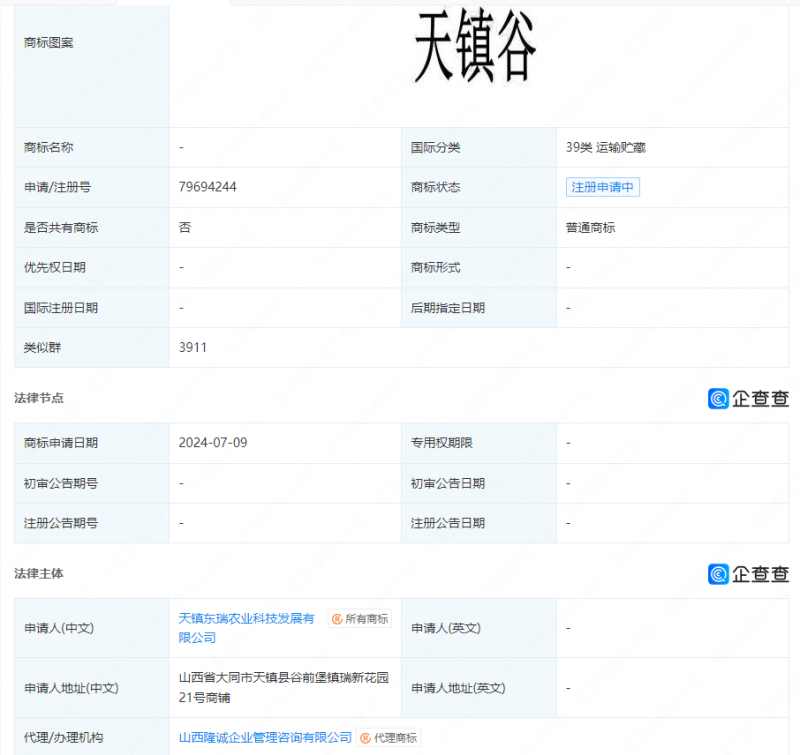Screen dimensions: 800x755
Task: Click the 企查查 logo beside 法律节点
Action: (x=748, y=398)
